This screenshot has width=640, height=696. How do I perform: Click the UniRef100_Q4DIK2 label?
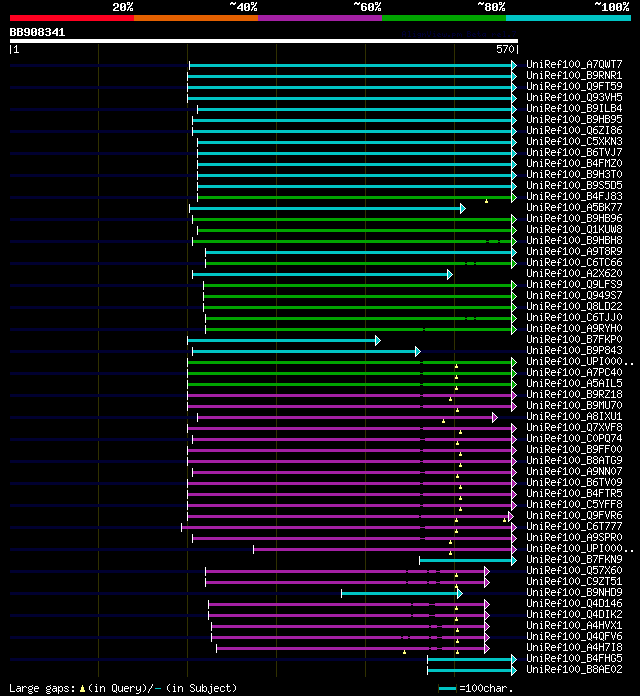point(574,614)
